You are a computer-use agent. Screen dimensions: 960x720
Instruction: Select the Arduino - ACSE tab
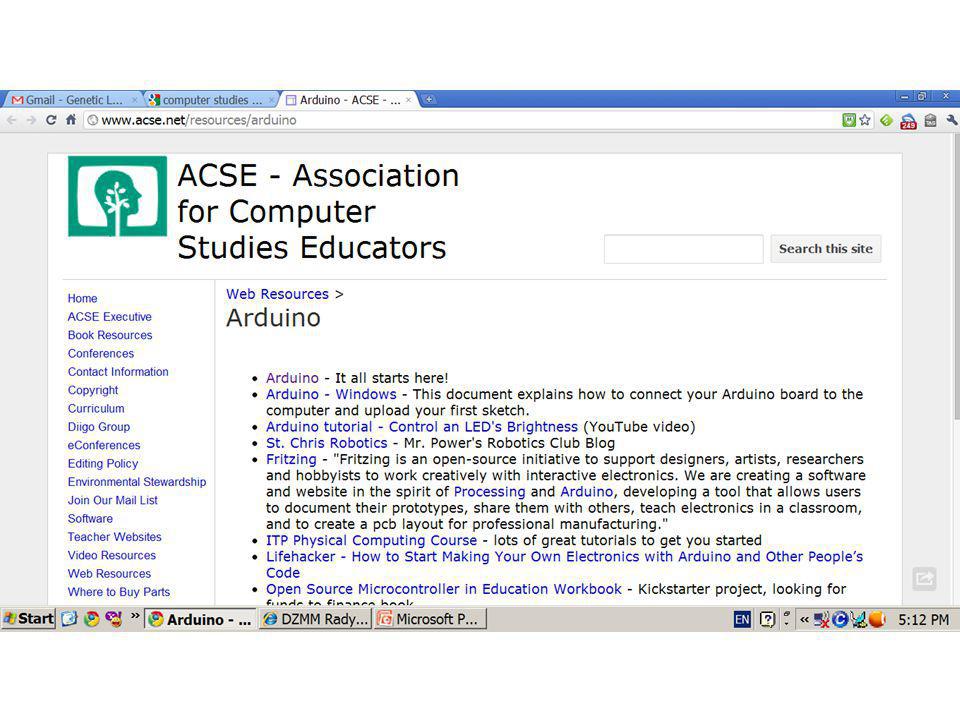pos(349,100)
